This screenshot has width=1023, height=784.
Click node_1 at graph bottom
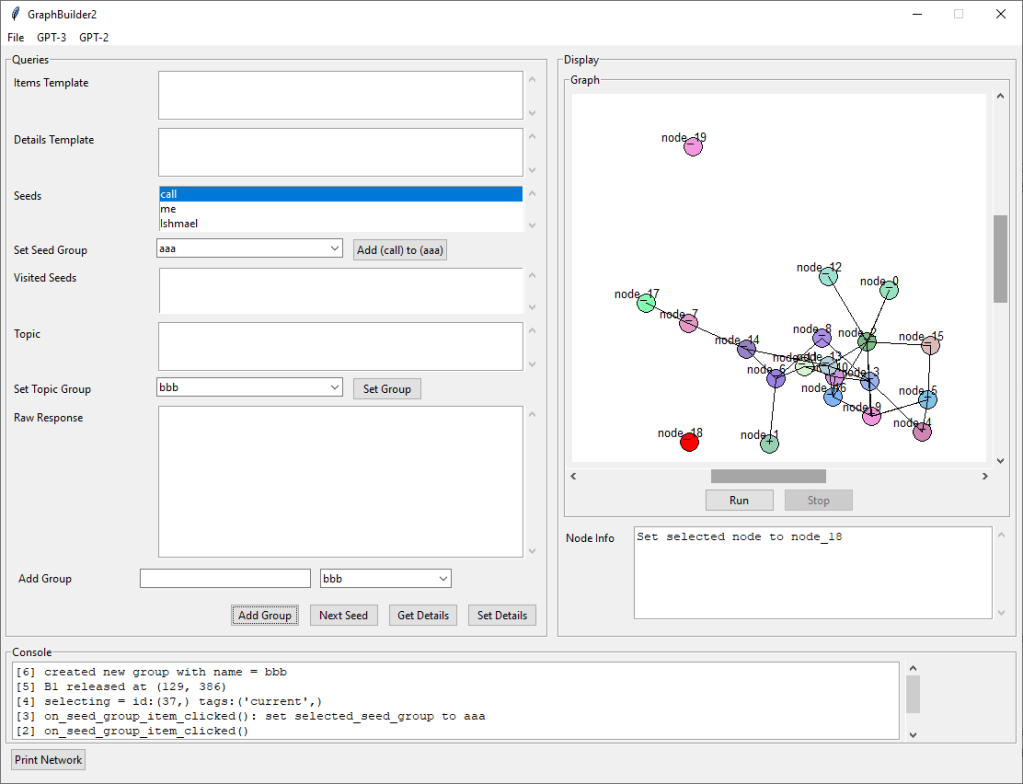pyautogui.click(x=769, y=444)
